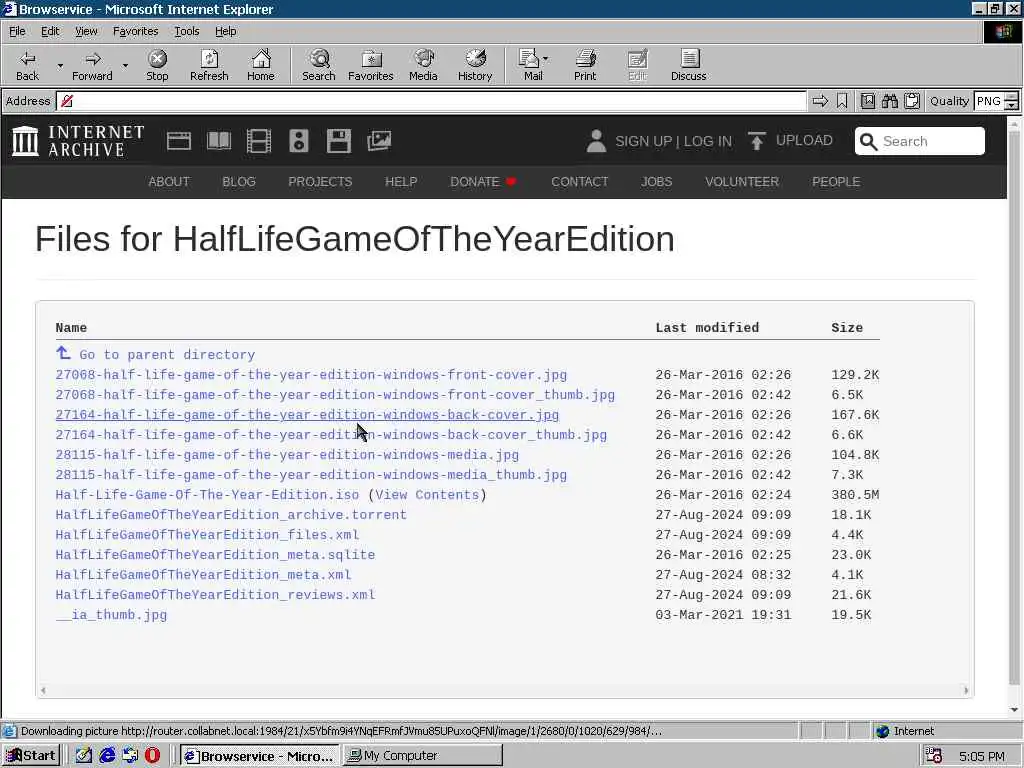
Task: Open the View menu
Action: pyautogui.click(x=86, y=31)
